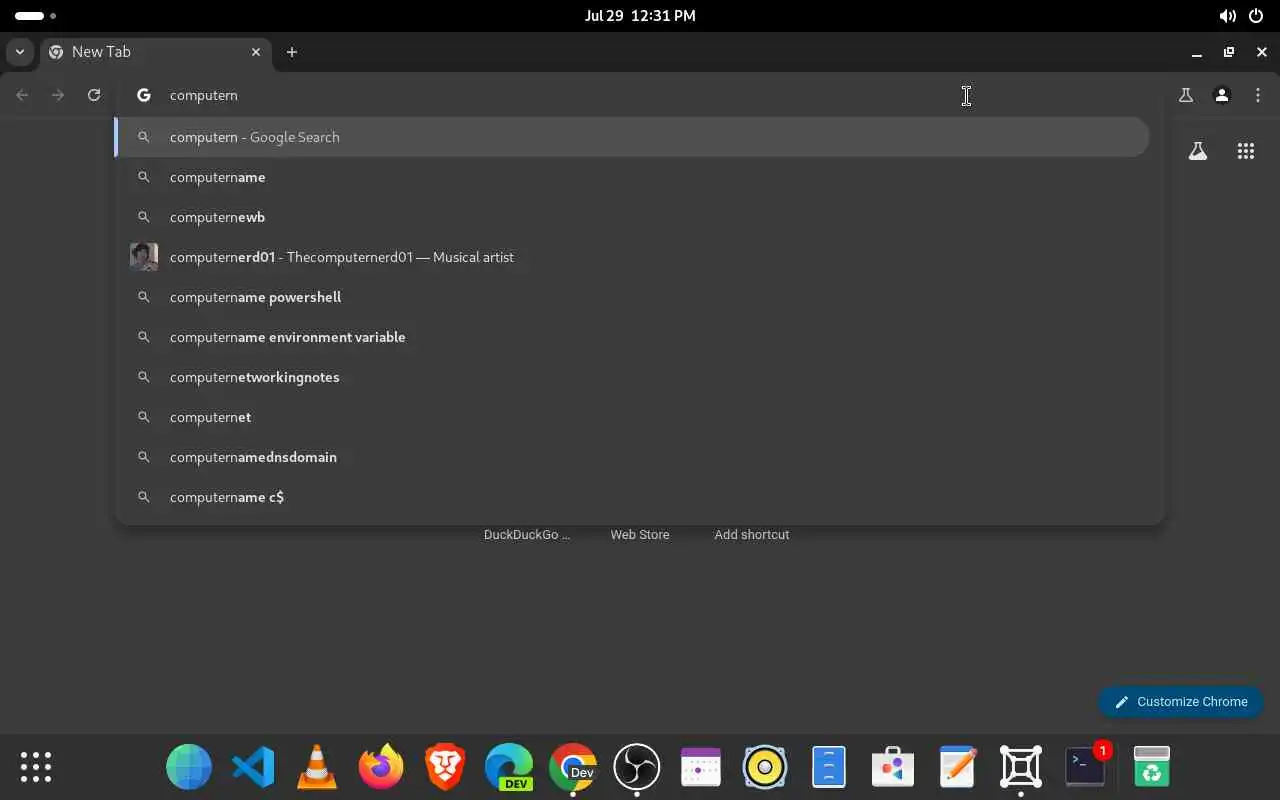
Task: Launch OBS Studio from dock
Action: pos(637,767)
